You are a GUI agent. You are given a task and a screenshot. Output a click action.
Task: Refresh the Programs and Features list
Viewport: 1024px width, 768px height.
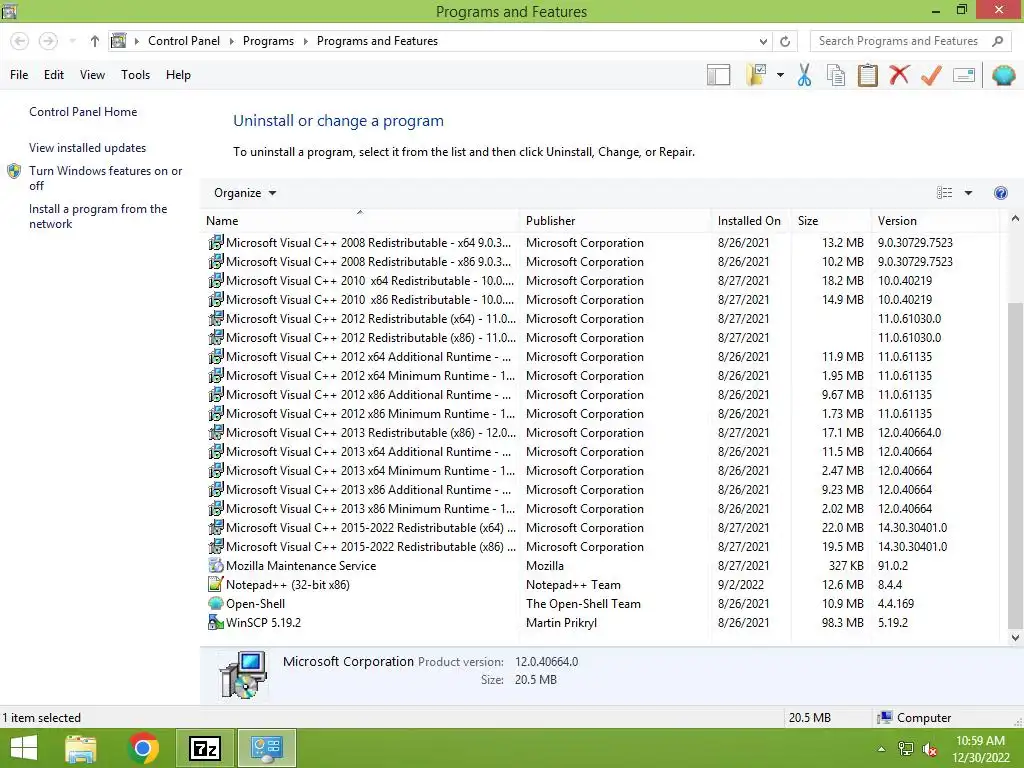(x=785, y=41)
